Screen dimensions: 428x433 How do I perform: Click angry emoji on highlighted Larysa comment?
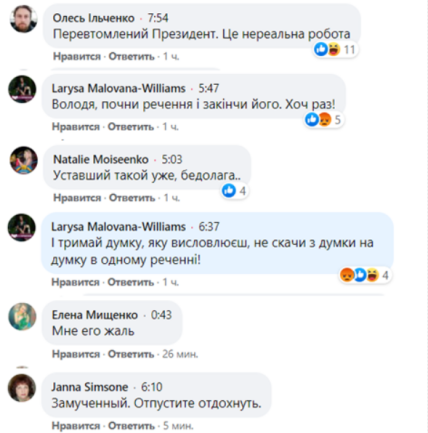(347, 275)
